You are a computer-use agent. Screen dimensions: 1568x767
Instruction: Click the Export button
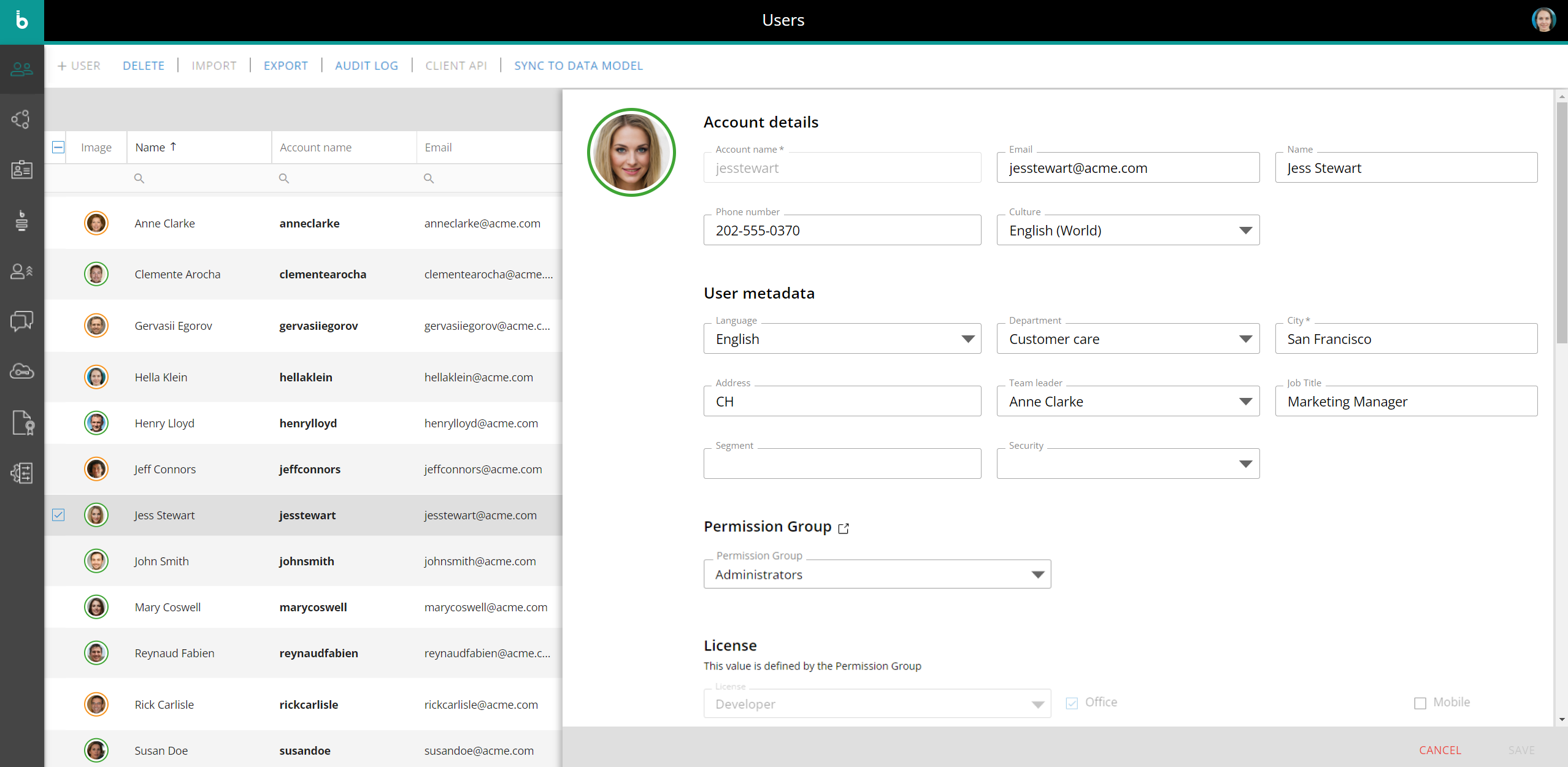coord(285,66)
